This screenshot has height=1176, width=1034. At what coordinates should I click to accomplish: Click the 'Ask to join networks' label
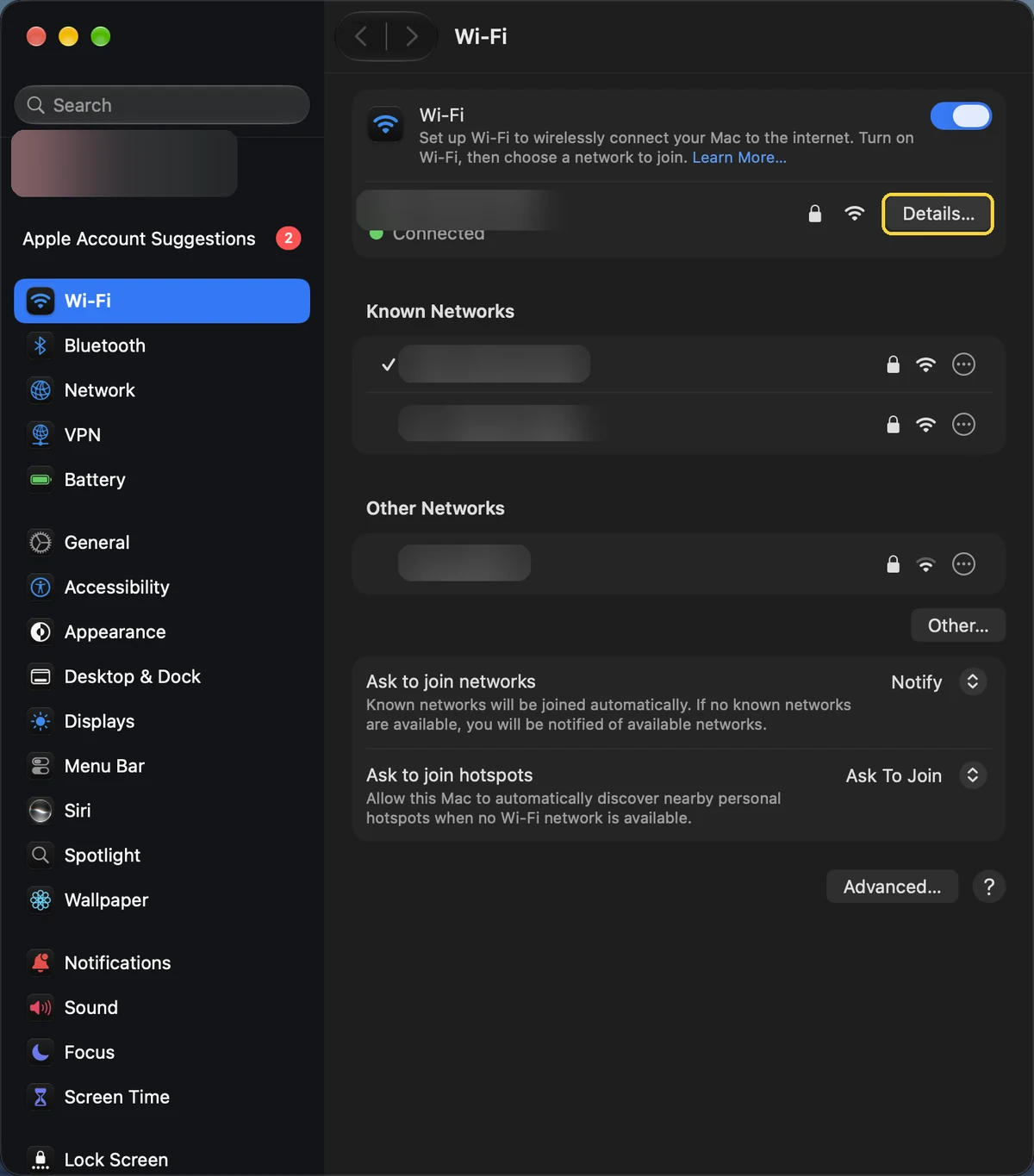point(451,681)
